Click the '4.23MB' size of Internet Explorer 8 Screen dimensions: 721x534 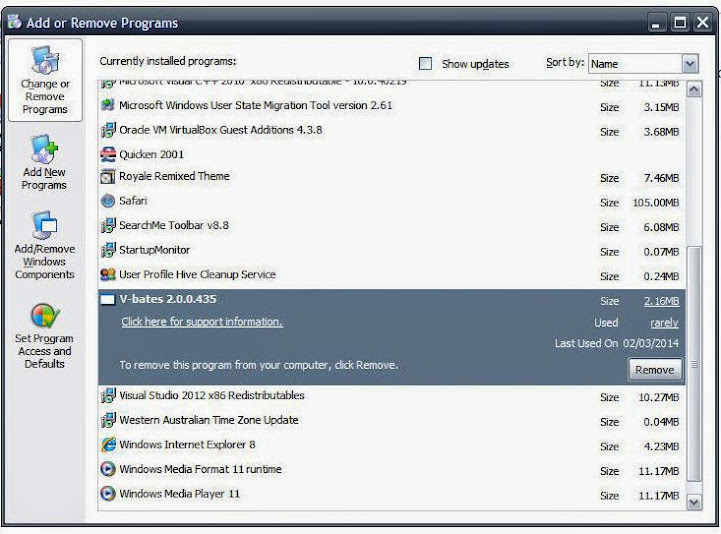[661, 447]
